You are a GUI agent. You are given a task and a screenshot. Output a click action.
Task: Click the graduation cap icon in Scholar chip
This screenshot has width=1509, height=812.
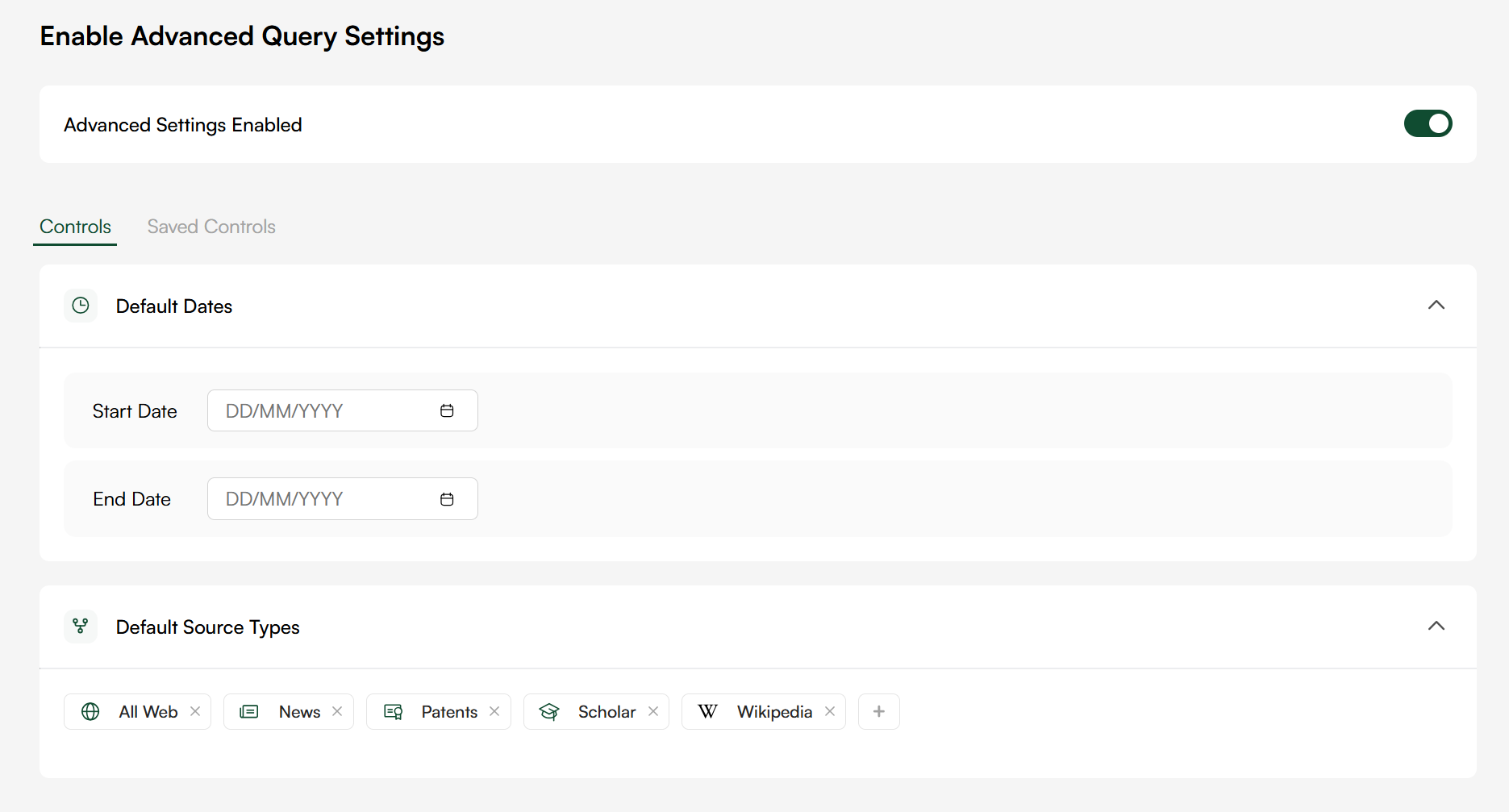[x=549, y=711]
